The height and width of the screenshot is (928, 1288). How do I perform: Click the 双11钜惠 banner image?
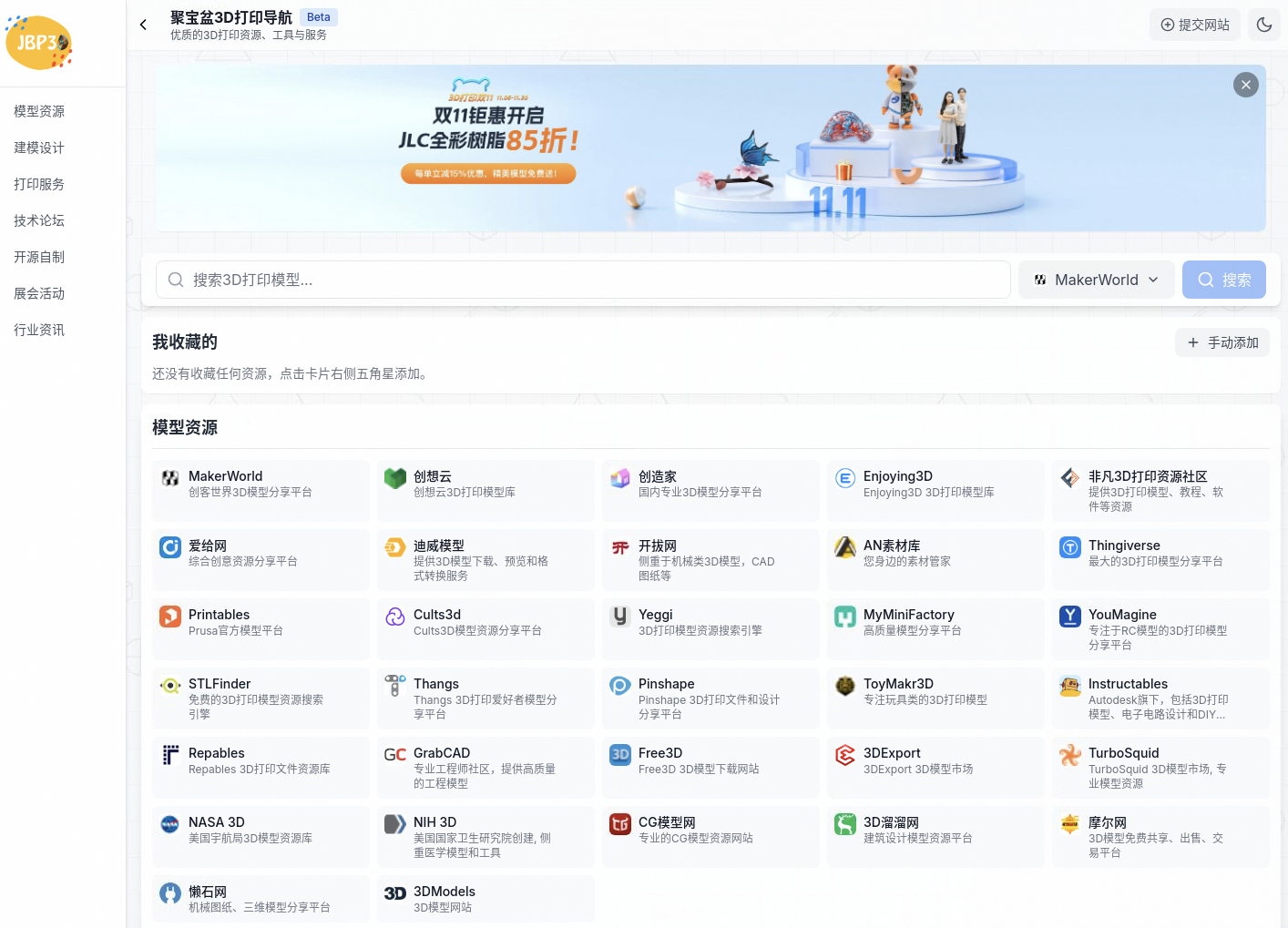(x=710, y=148)
